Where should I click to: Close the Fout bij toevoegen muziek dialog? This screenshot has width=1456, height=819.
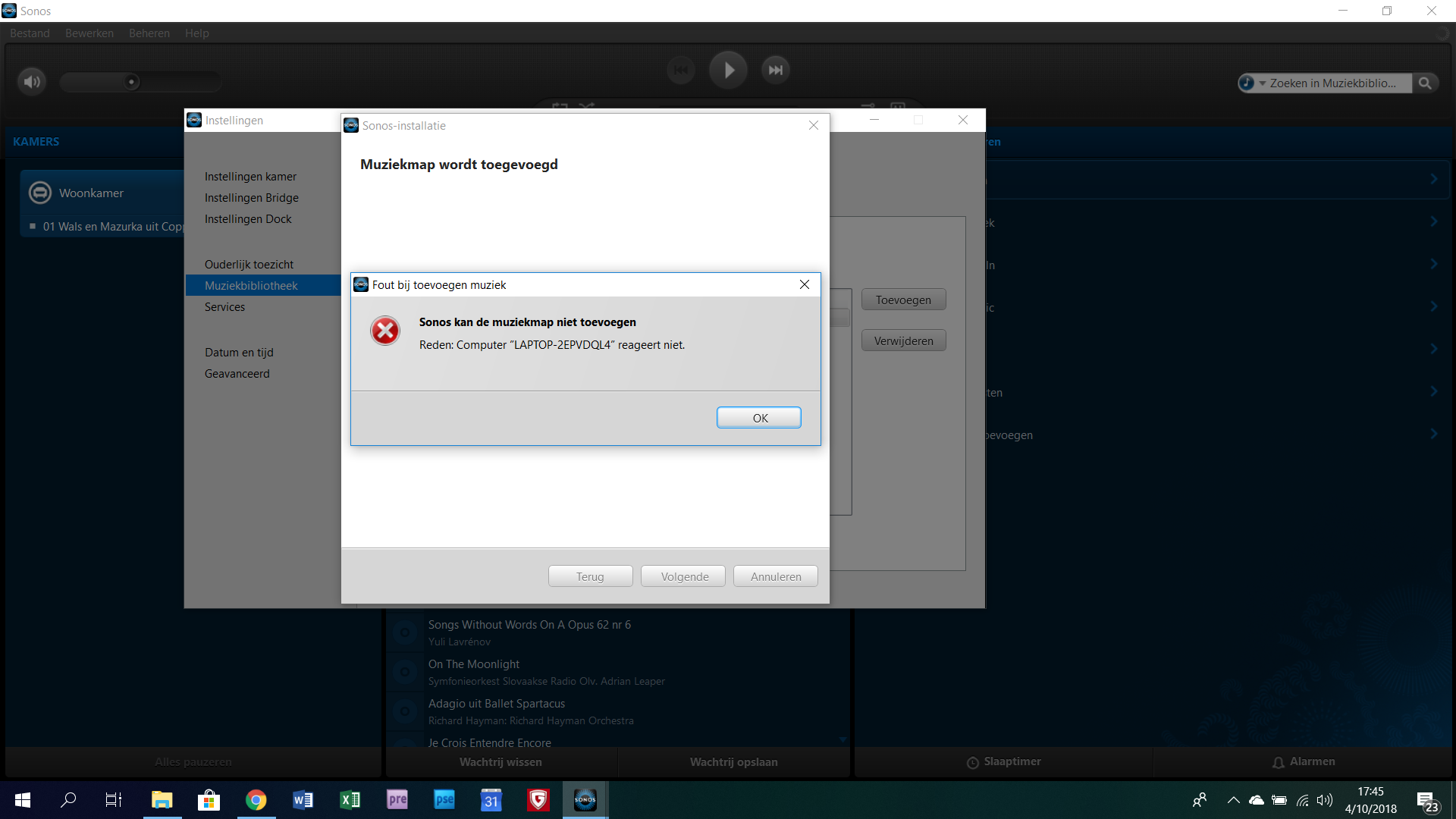[804, 284]
